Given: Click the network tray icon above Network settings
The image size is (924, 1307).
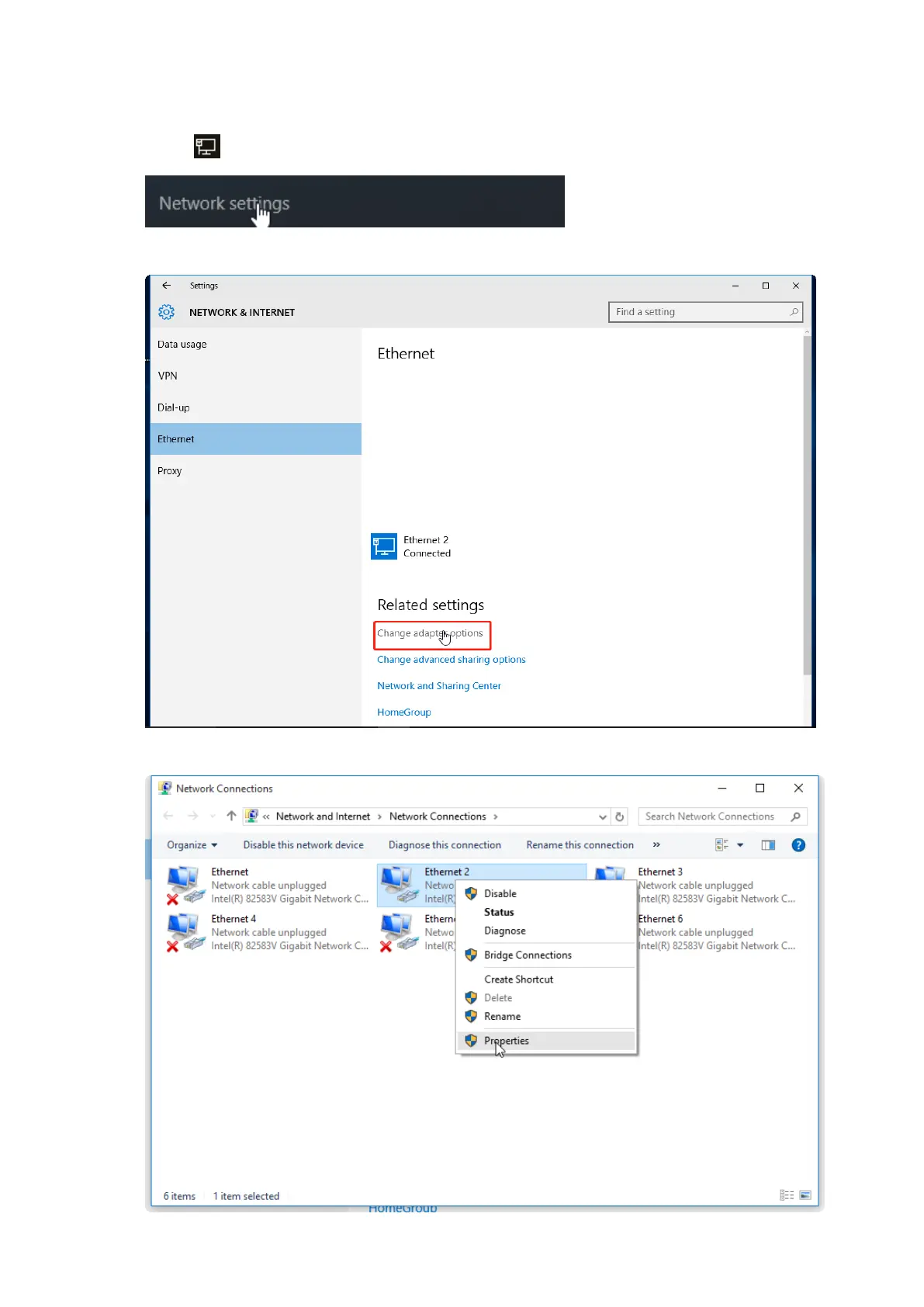Looking at the screenshot, I should coord(207,146).
